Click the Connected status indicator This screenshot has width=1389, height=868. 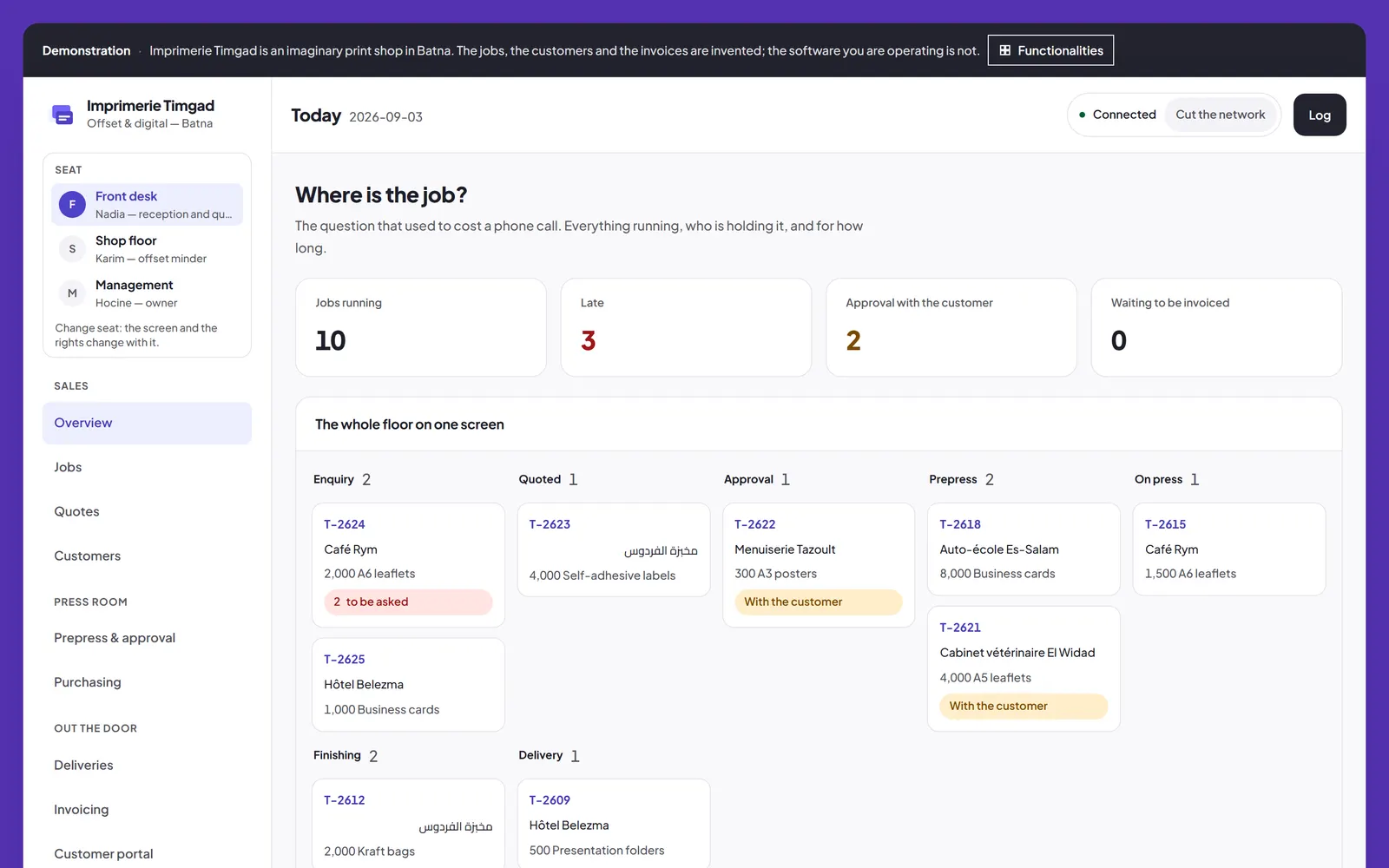coord(1117,115)
